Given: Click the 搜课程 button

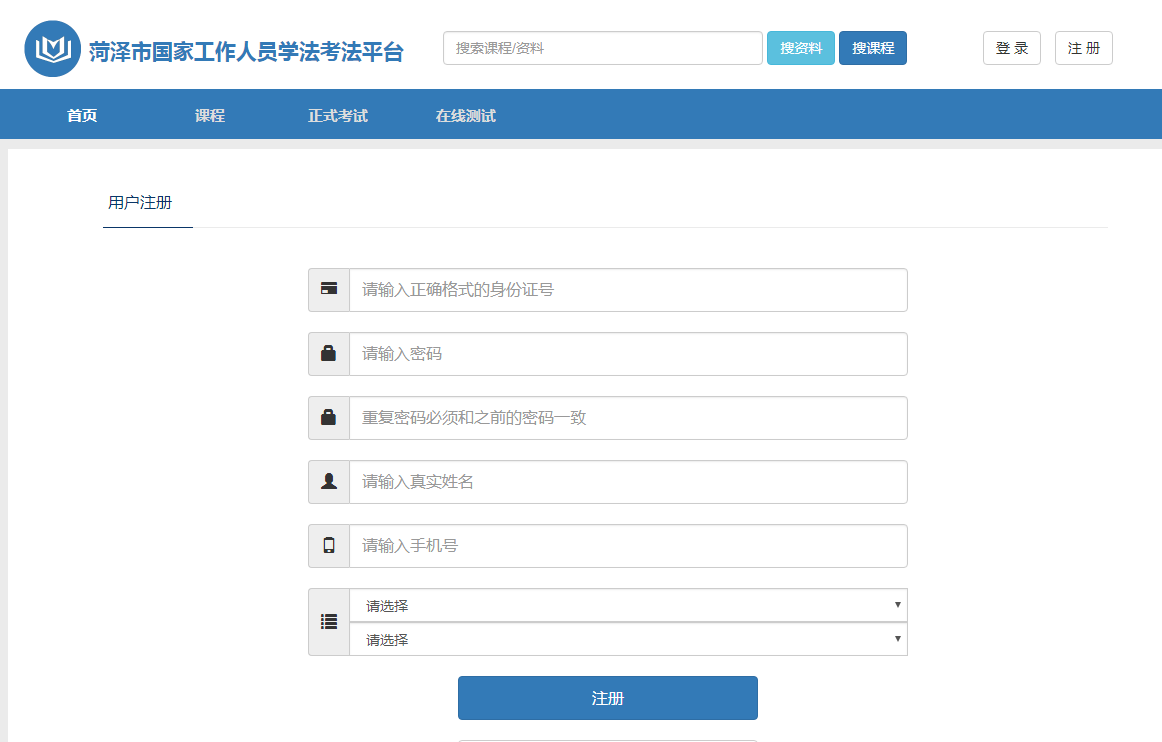Looking at the screenshot, I should pos(873,48).
